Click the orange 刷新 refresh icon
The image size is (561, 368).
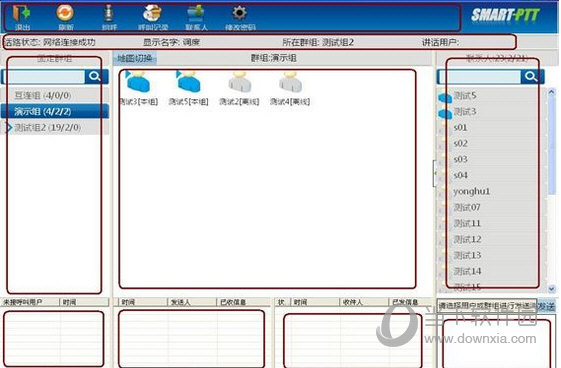[x=65, y=13]
